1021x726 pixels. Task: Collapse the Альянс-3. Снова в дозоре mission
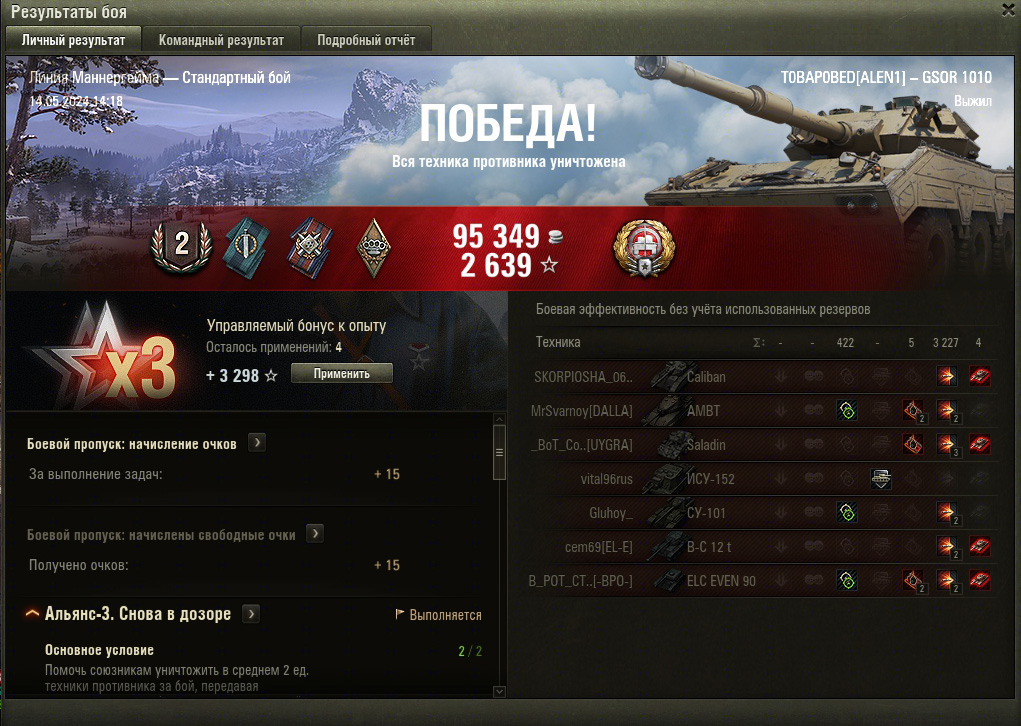32,613
